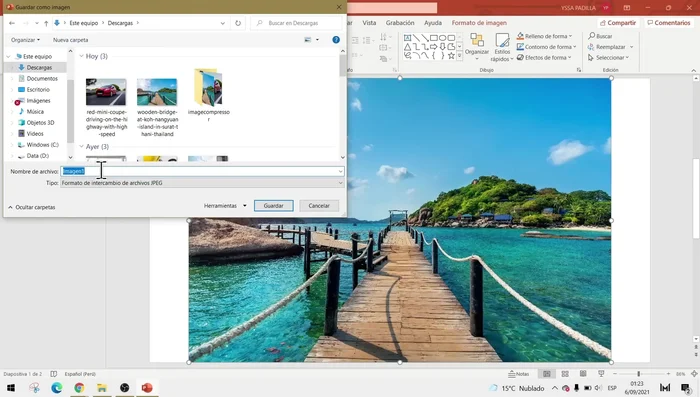Open Chrome from the taskbar
Screen dimensions: 700x397
(79, 388)
